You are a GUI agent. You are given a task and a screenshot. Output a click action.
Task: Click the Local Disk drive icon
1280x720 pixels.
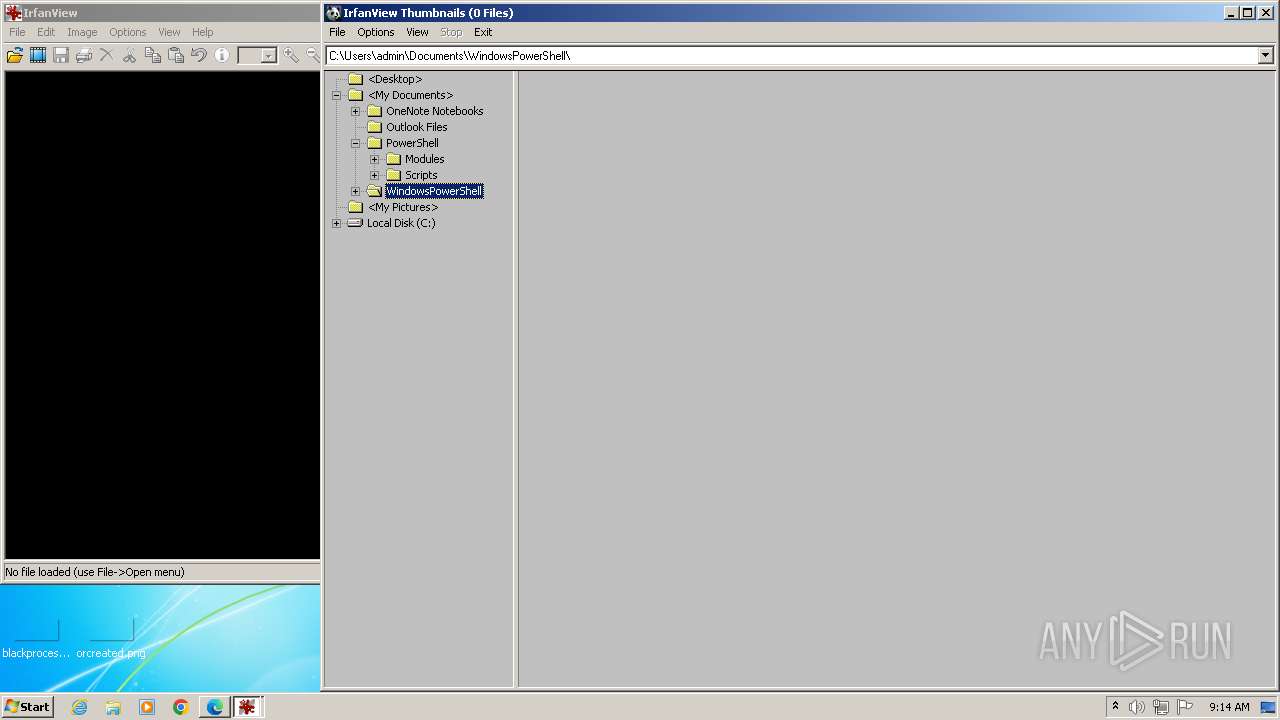[x=355, y=223]
